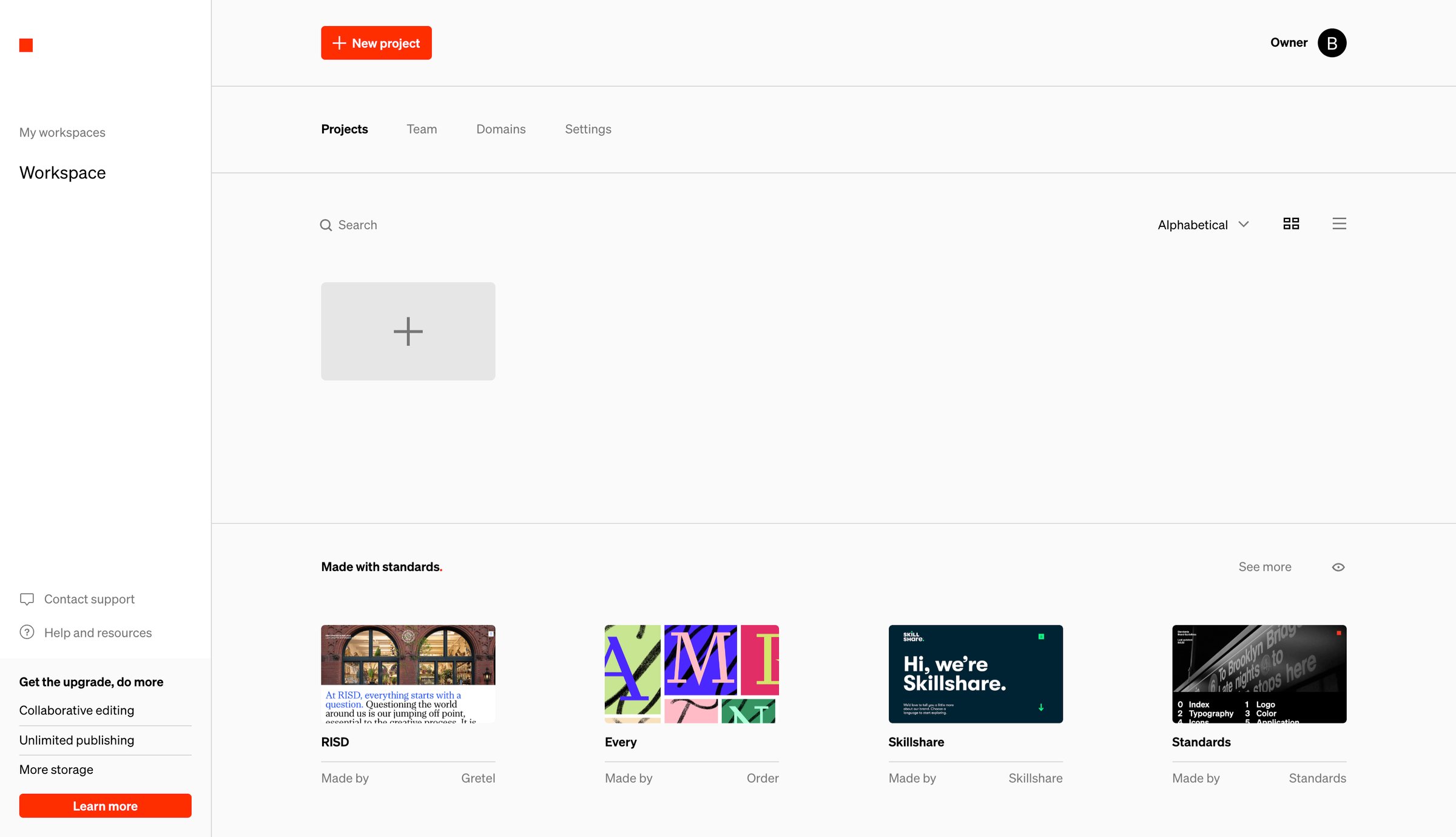Viewport: 1456px width, 837px height.
Task: Open the Domains tab
Action: pos(501,129)
